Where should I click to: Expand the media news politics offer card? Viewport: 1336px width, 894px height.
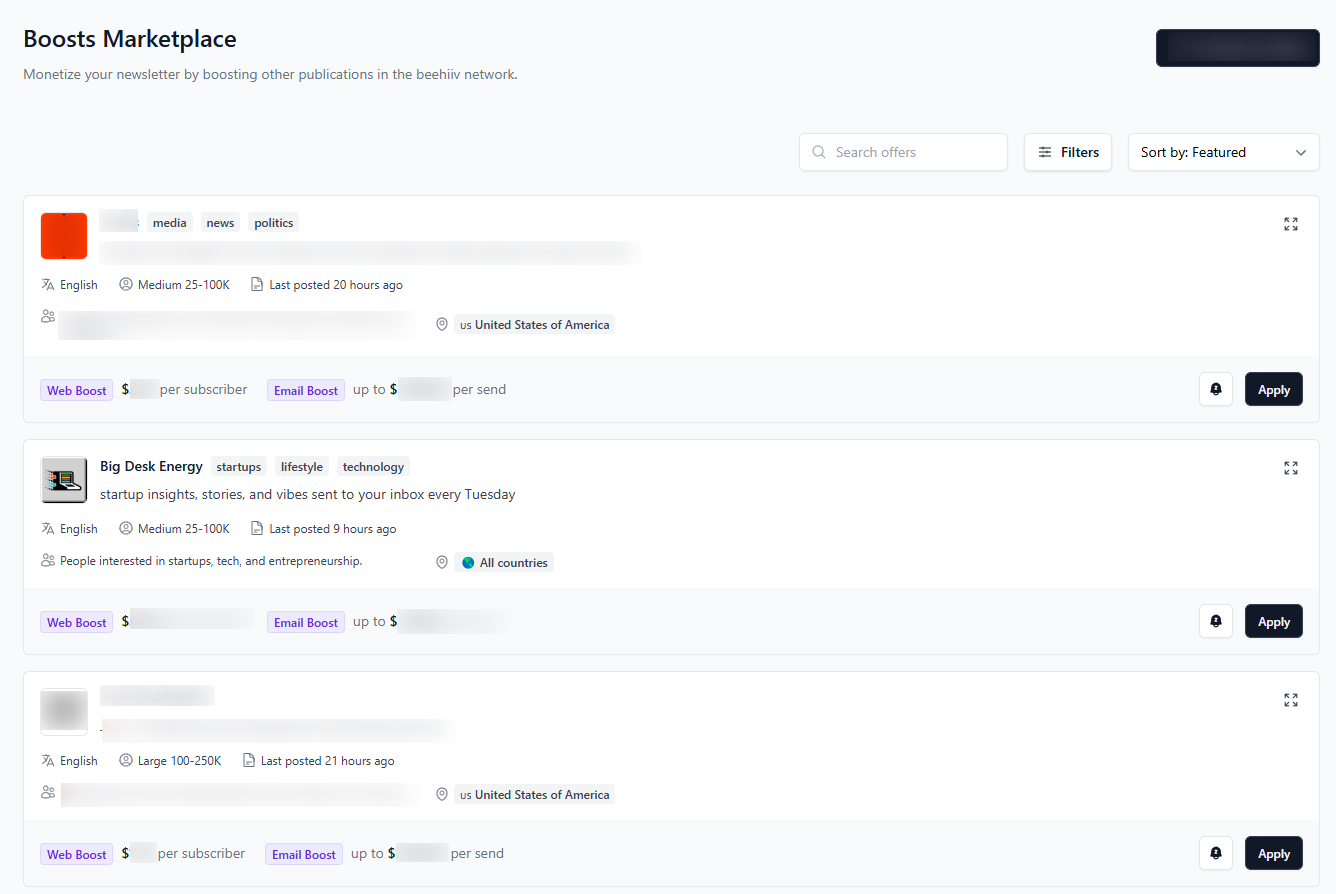click(x=1290, y=224)
